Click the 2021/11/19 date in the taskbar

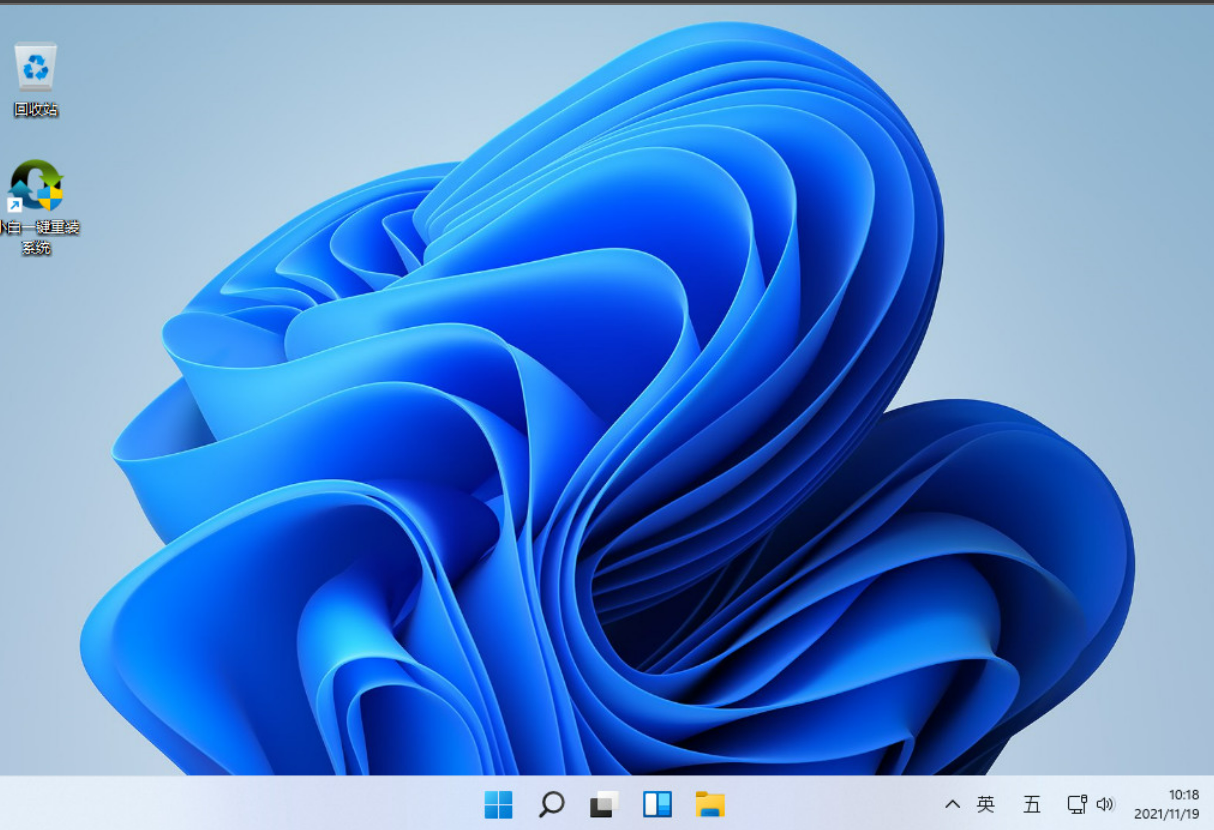tap(1166, 814)
